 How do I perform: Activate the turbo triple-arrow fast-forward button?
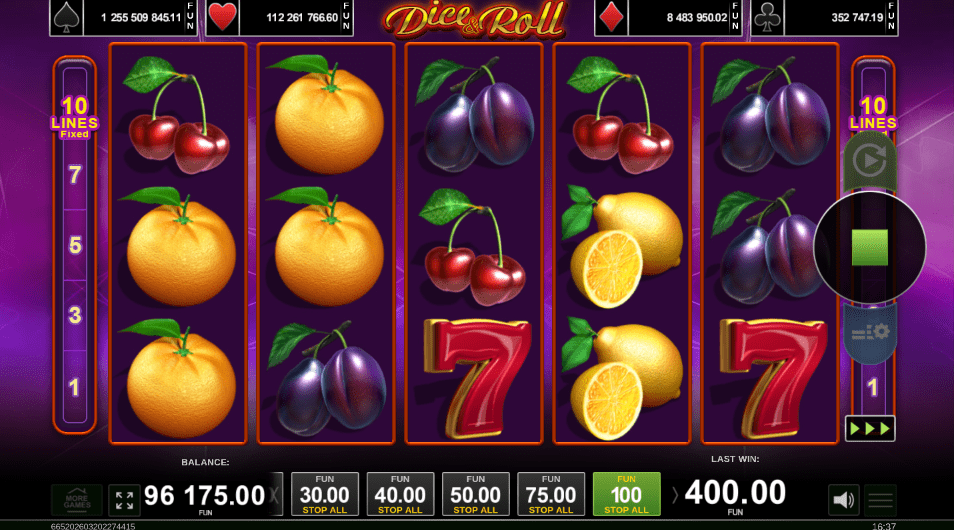[870, 429]
